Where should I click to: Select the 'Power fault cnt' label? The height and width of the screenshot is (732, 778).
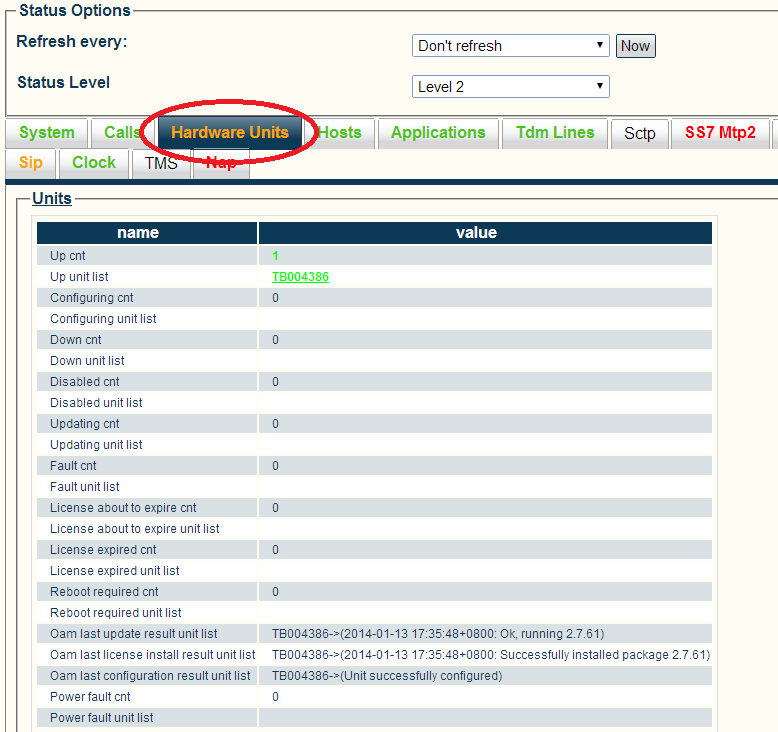[90, 697]
